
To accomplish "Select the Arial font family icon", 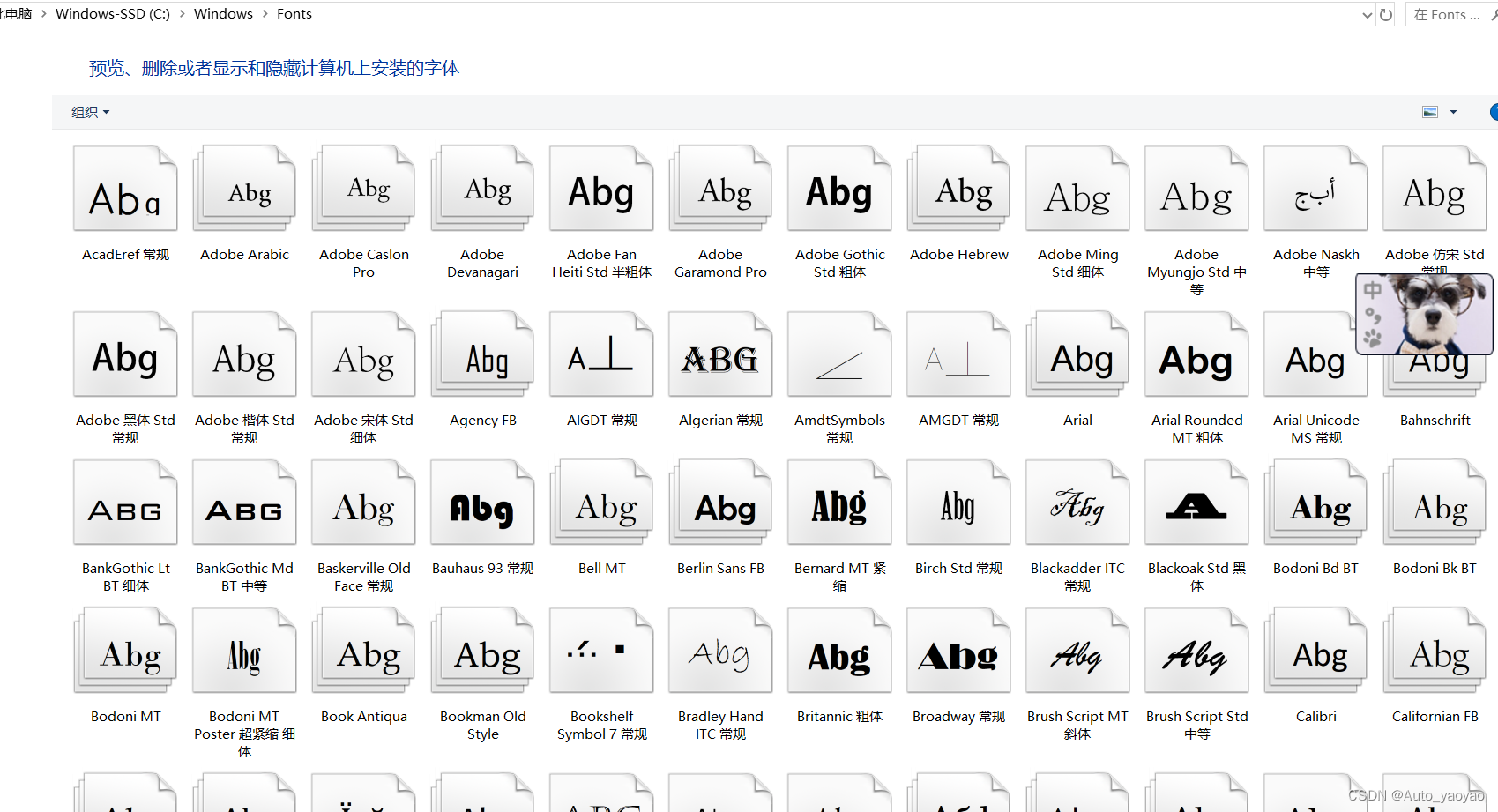I will 1077,354.
